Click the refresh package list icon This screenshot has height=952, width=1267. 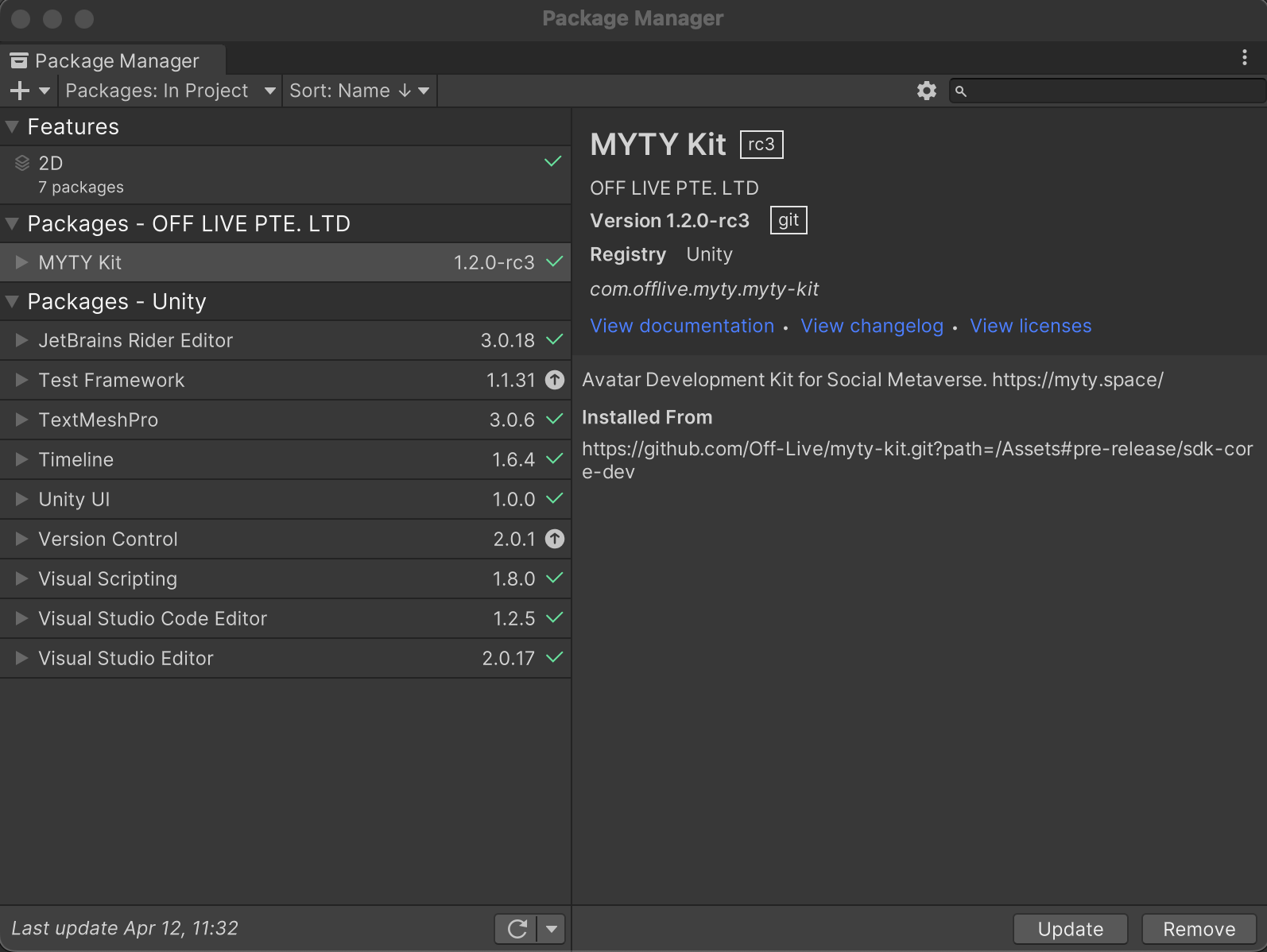click(517, 928)
